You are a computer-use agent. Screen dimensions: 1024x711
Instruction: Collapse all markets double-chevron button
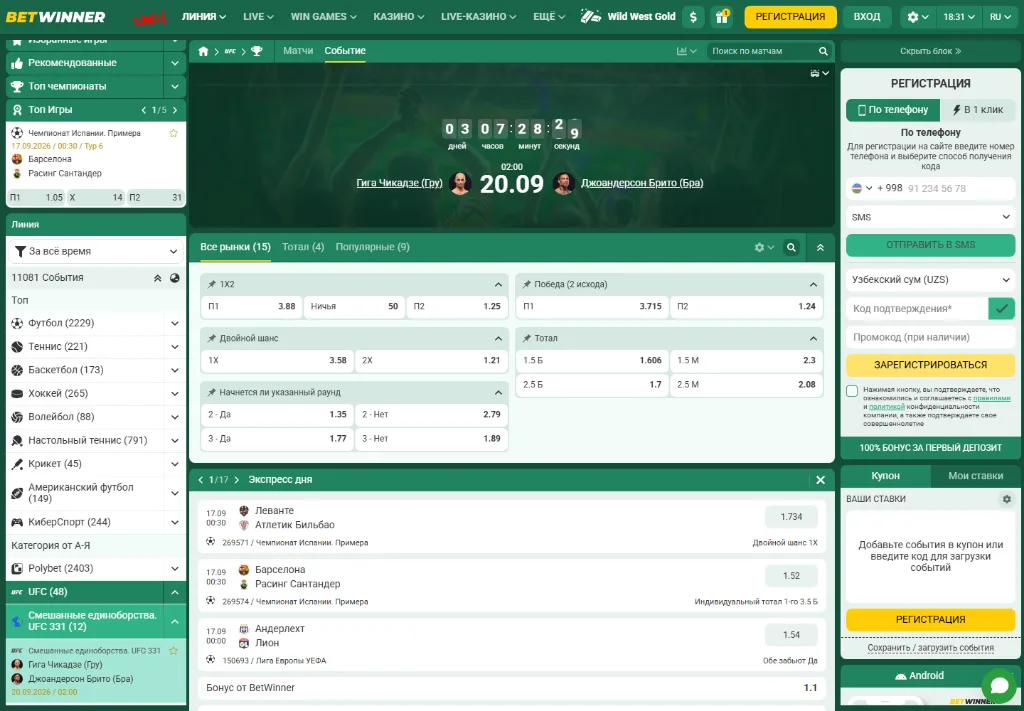point(820,248)
